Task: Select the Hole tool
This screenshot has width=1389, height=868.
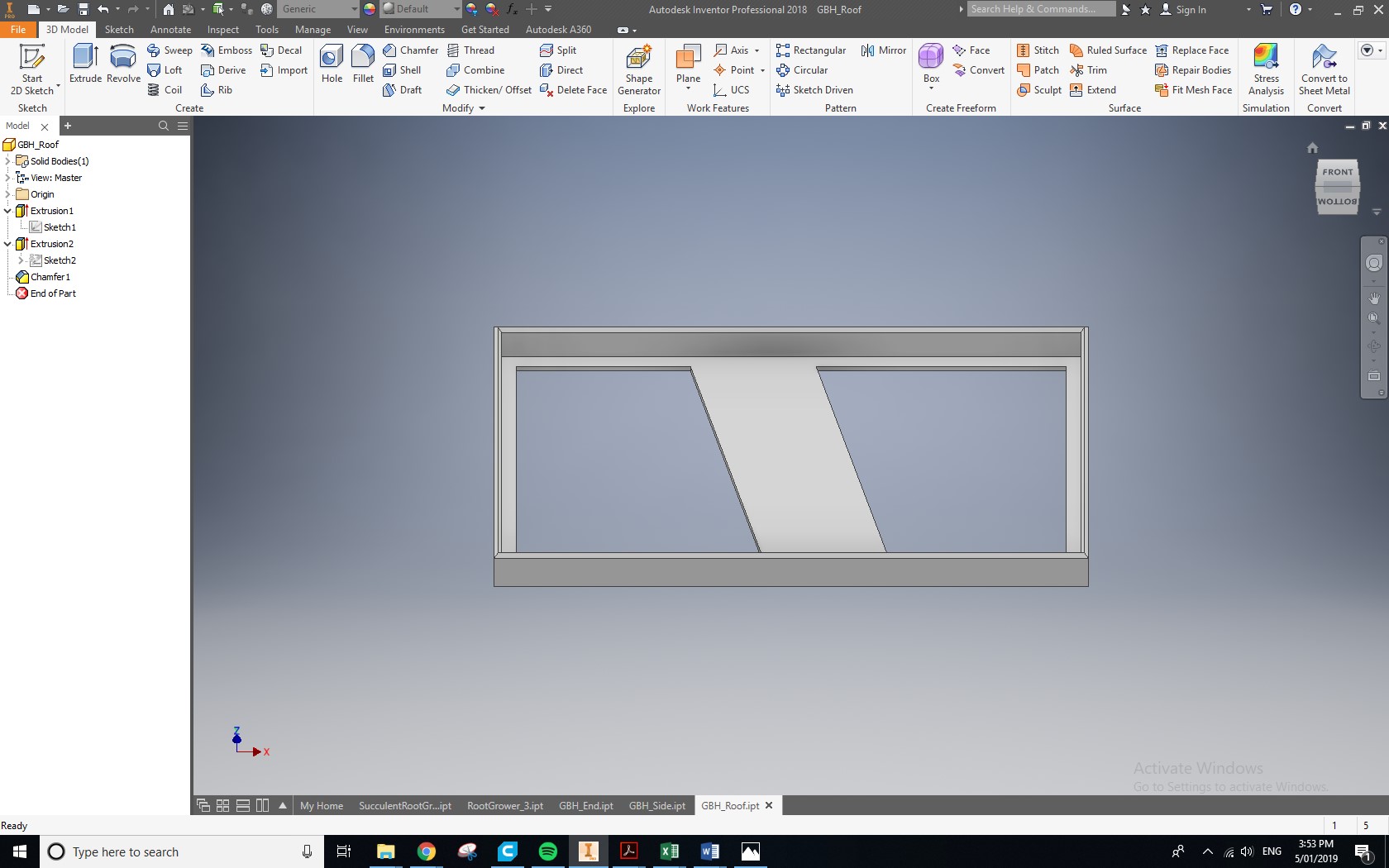Action: pos(332,64)
